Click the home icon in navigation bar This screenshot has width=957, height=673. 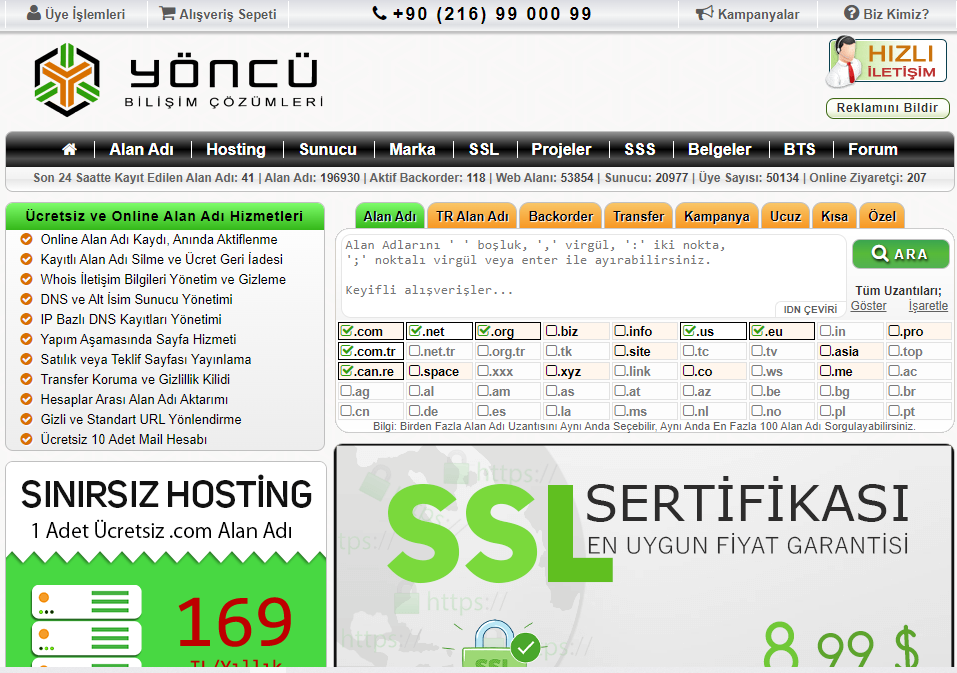[x=70, y=149]
